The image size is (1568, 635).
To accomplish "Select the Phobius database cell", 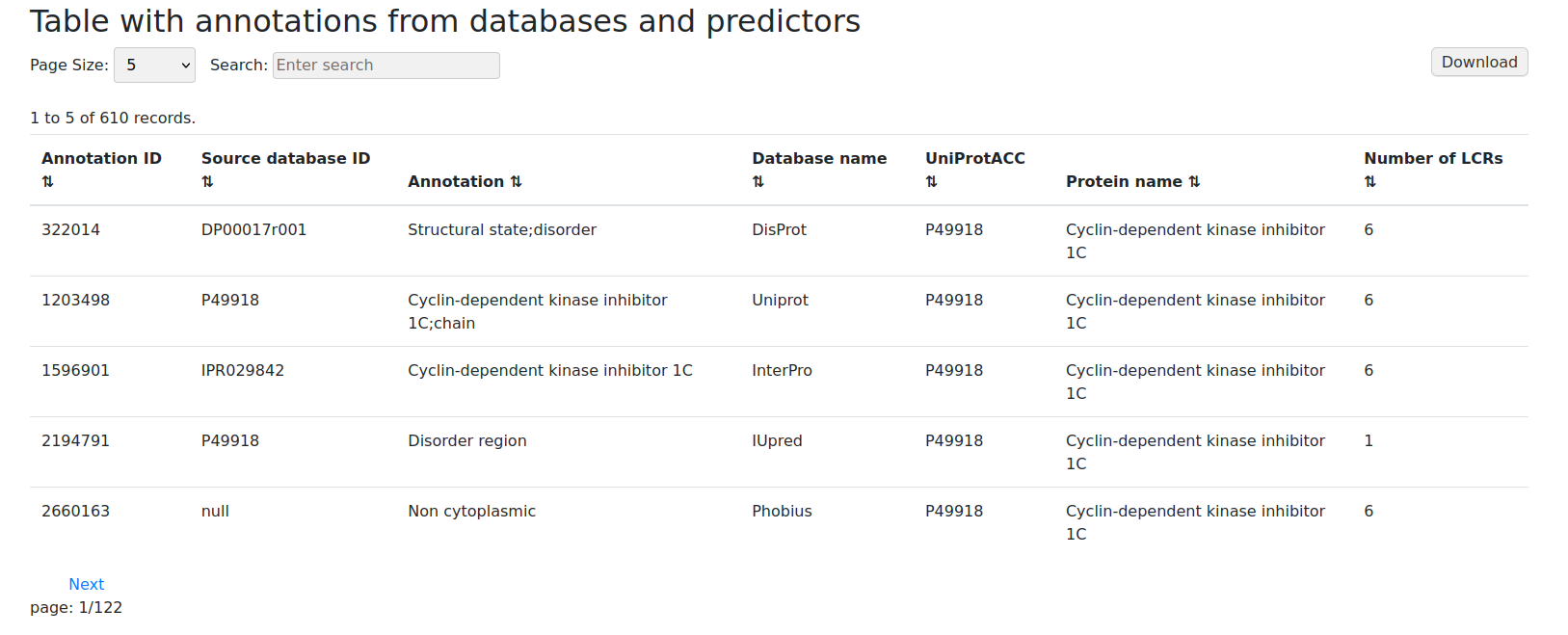I will [782, 512].
